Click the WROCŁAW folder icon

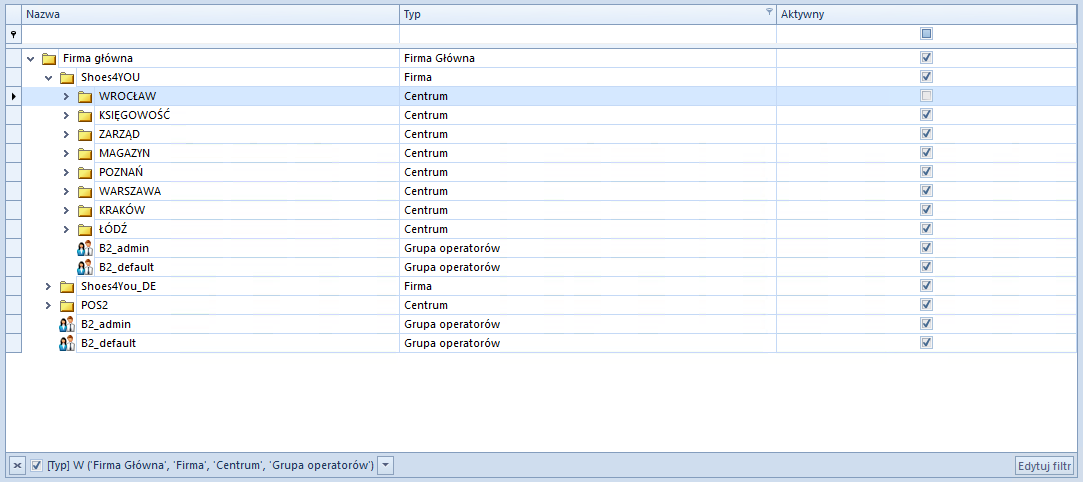click(84, 96)
